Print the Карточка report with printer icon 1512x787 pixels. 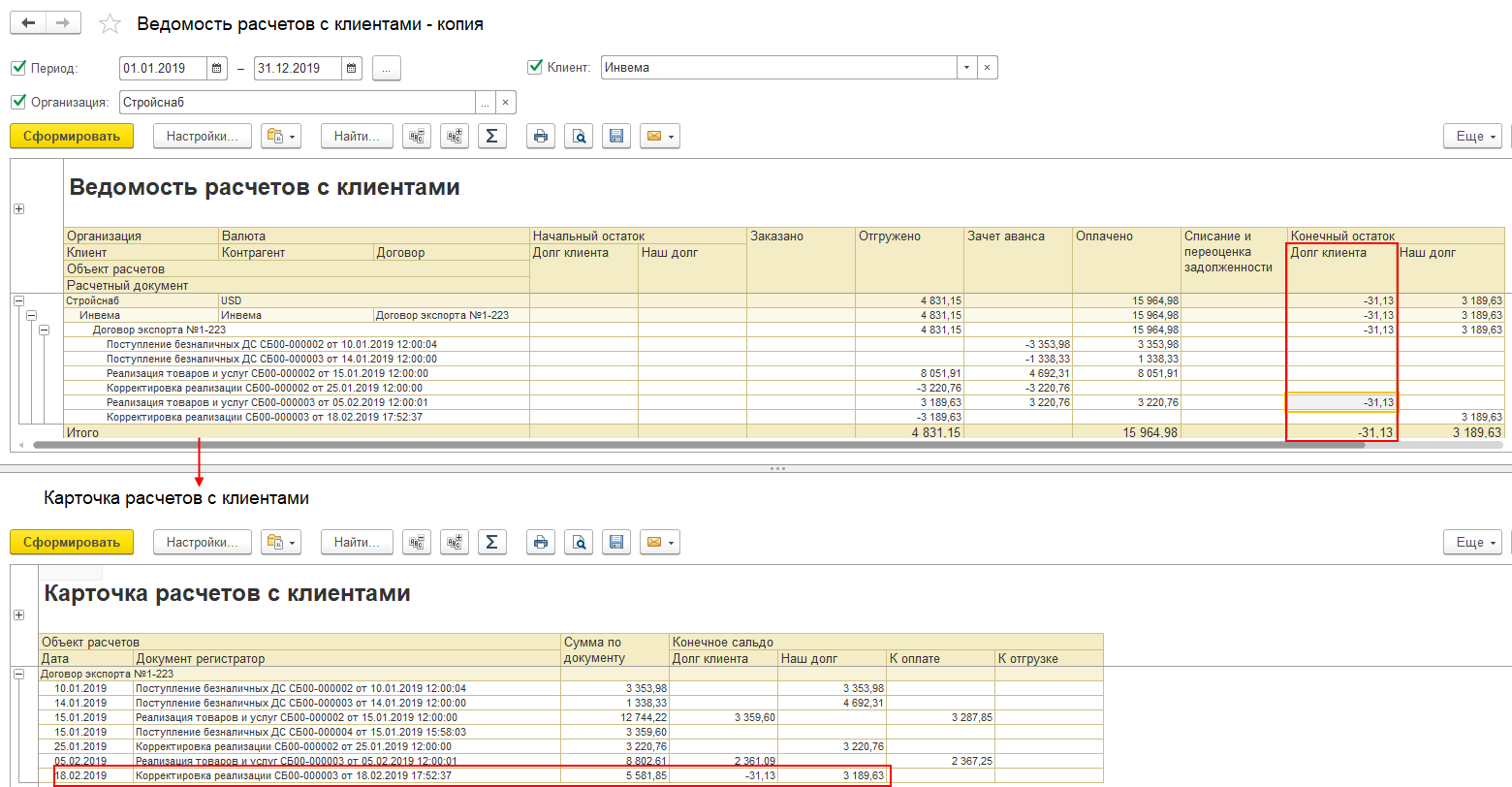coord(541,543)
